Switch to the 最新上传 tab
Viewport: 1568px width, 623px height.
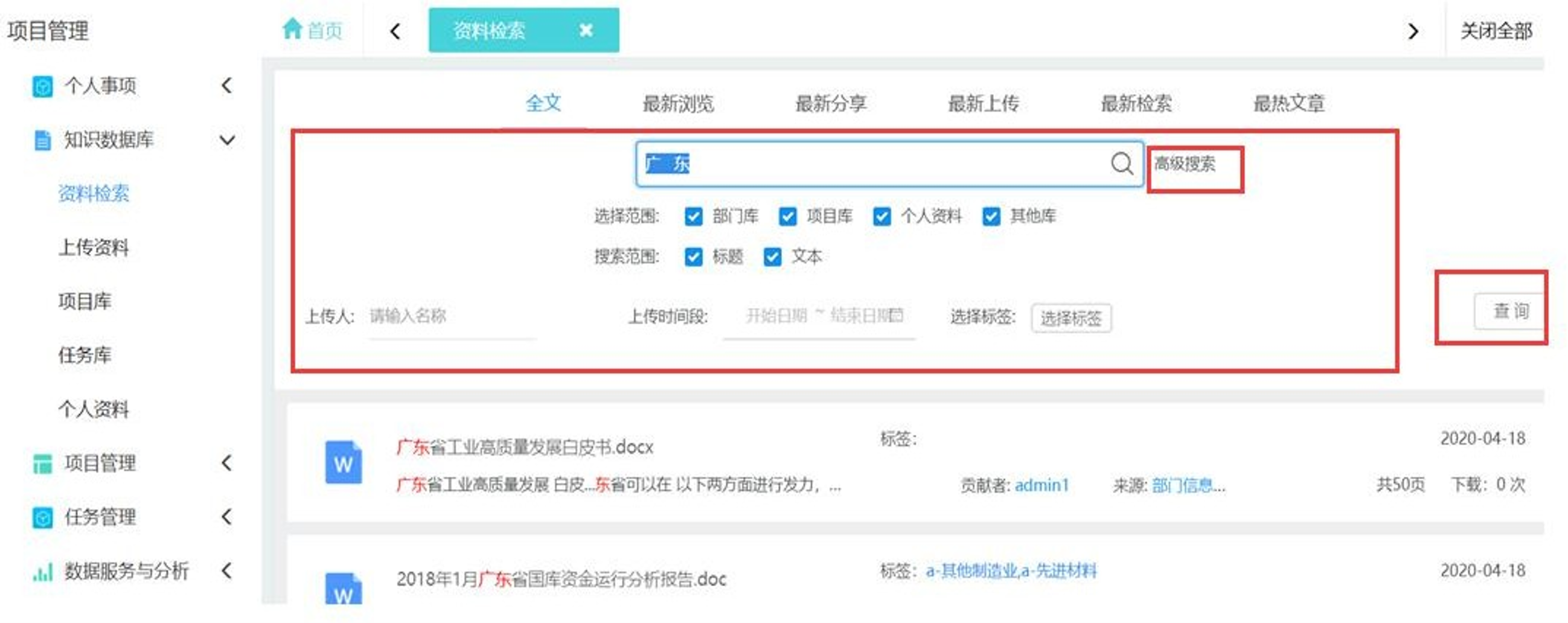(983, 103)
